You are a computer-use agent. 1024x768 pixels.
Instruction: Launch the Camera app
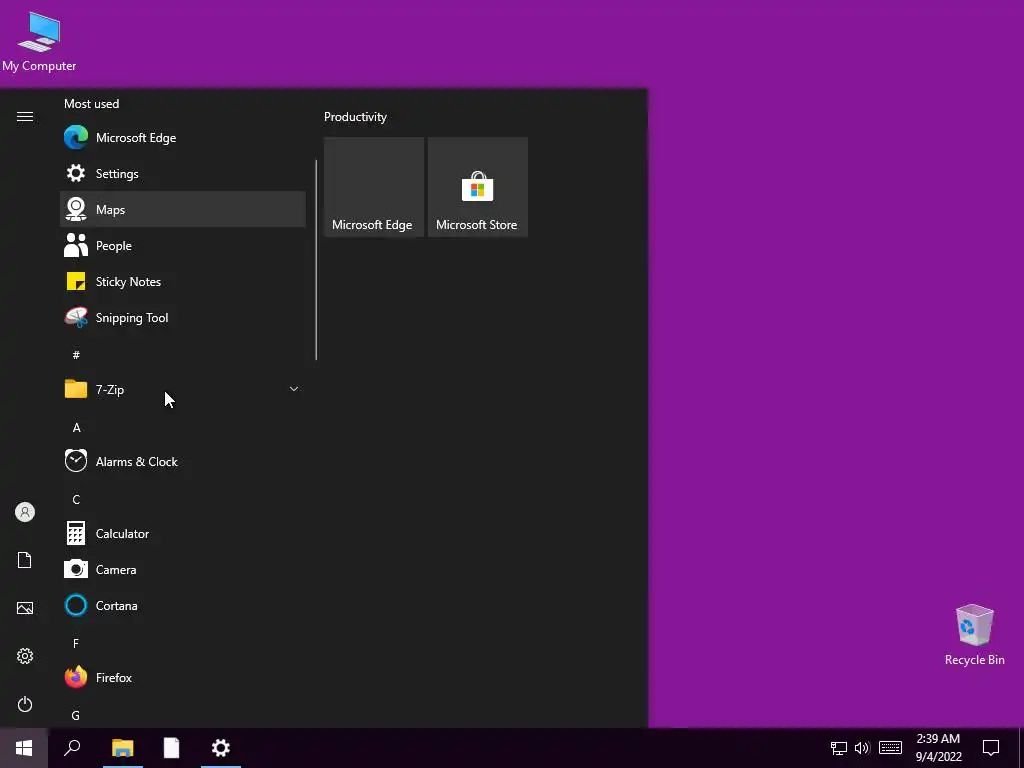pyautogui.click(x=182, y=569)
